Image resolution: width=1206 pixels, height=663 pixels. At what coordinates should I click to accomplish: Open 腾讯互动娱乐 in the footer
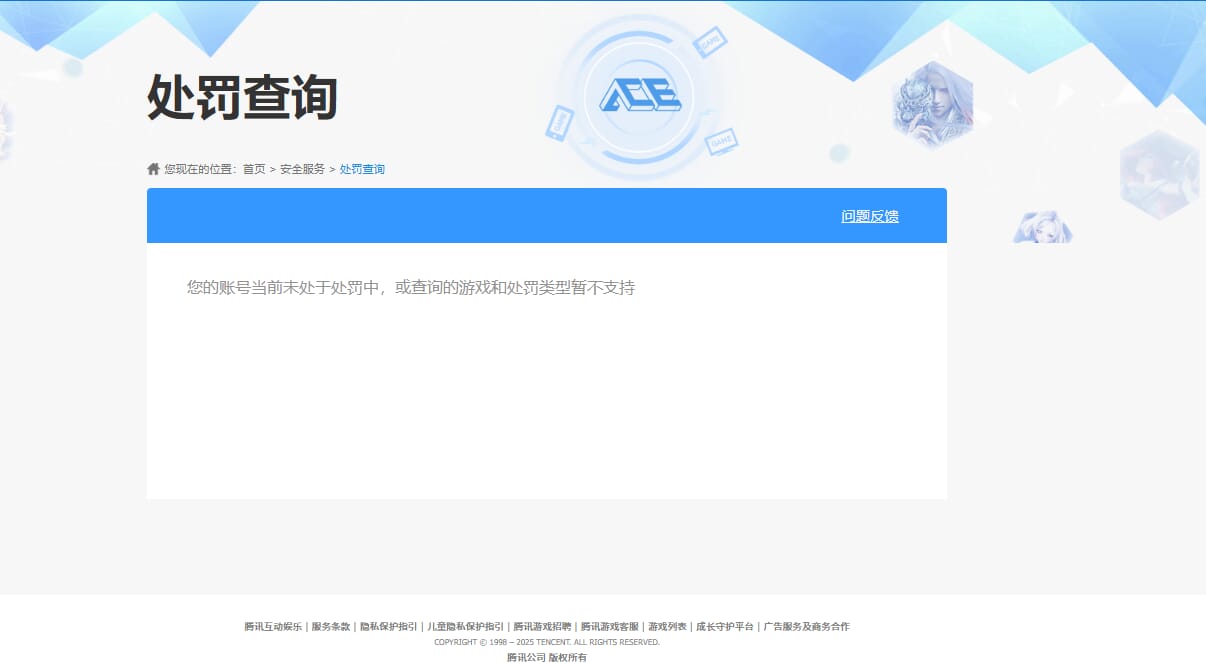coord(273,627)
